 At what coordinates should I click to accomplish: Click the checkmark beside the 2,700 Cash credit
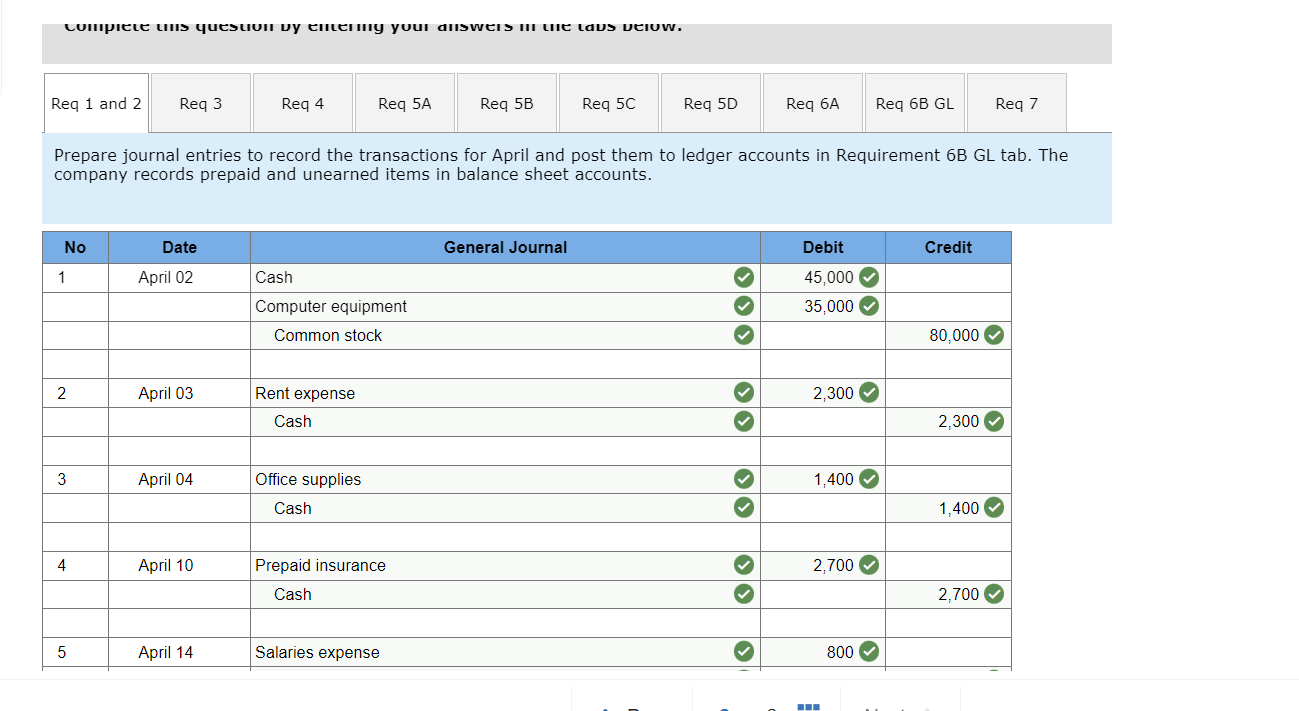tap(993, 593)
